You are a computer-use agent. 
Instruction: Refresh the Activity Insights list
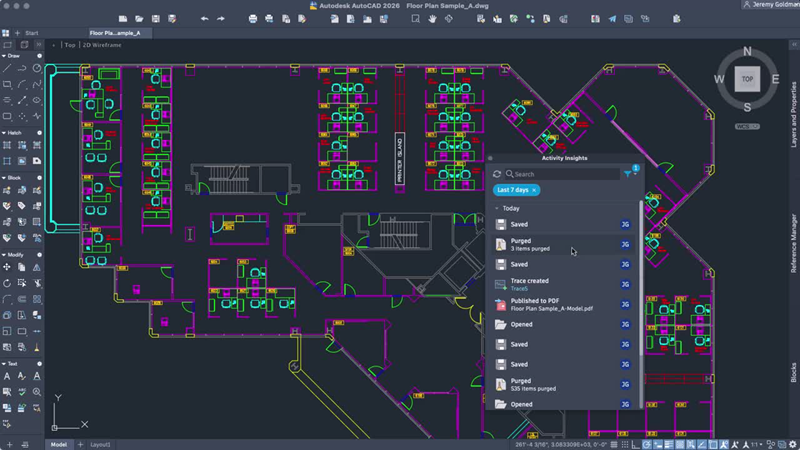pyautogui.click(x=496, y=174)
